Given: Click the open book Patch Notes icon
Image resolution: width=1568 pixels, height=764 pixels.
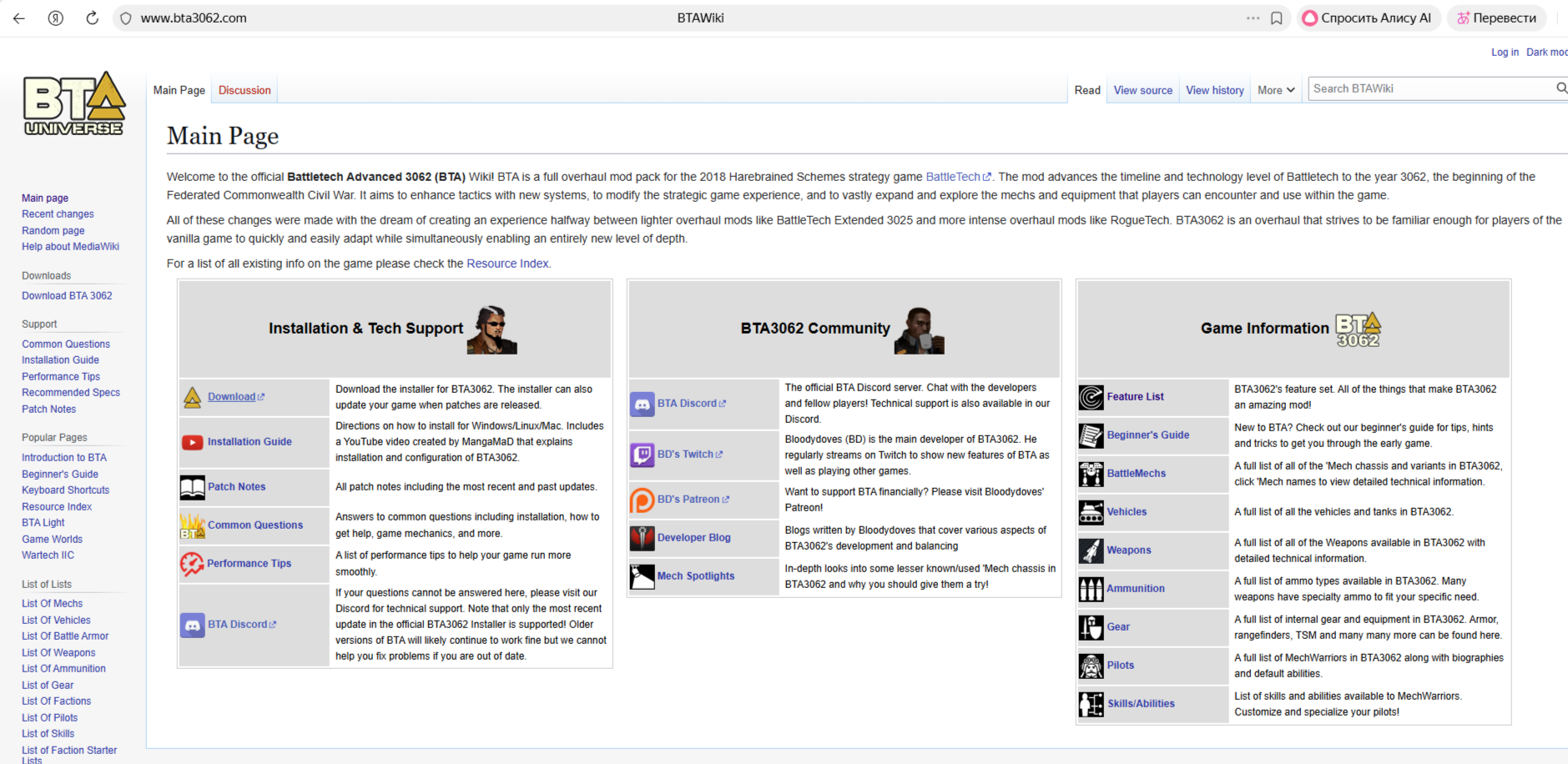Looking at the screenshot, I should coord(193,487).
